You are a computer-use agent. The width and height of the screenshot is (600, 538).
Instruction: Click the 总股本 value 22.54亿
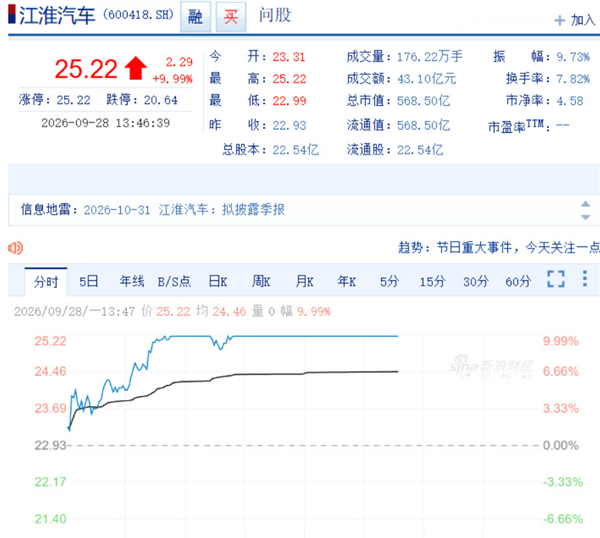pyautogui.click(x=295, y=150)
